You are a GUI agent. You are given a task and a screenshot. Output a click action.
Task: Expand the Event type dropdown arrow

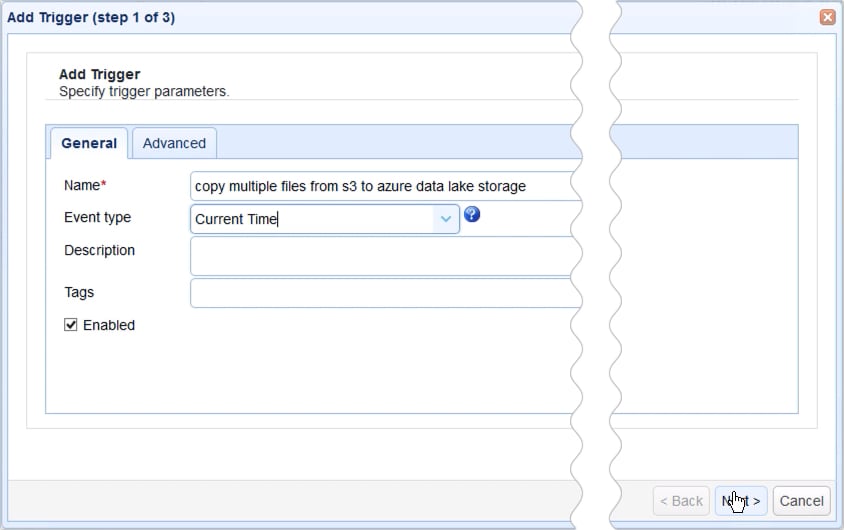click(x=446, y=219)
